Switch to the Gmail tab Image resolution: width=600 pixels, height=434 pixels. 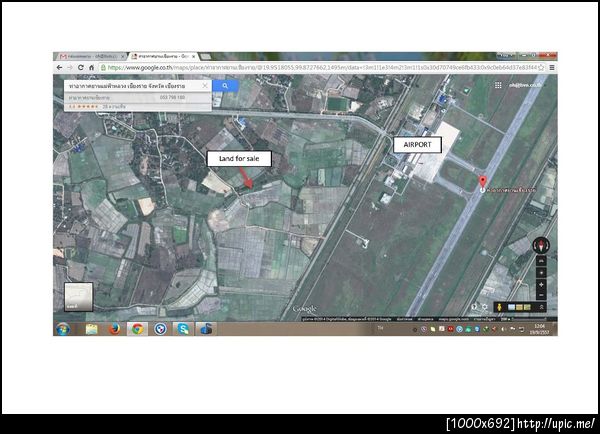click(90, 56)
